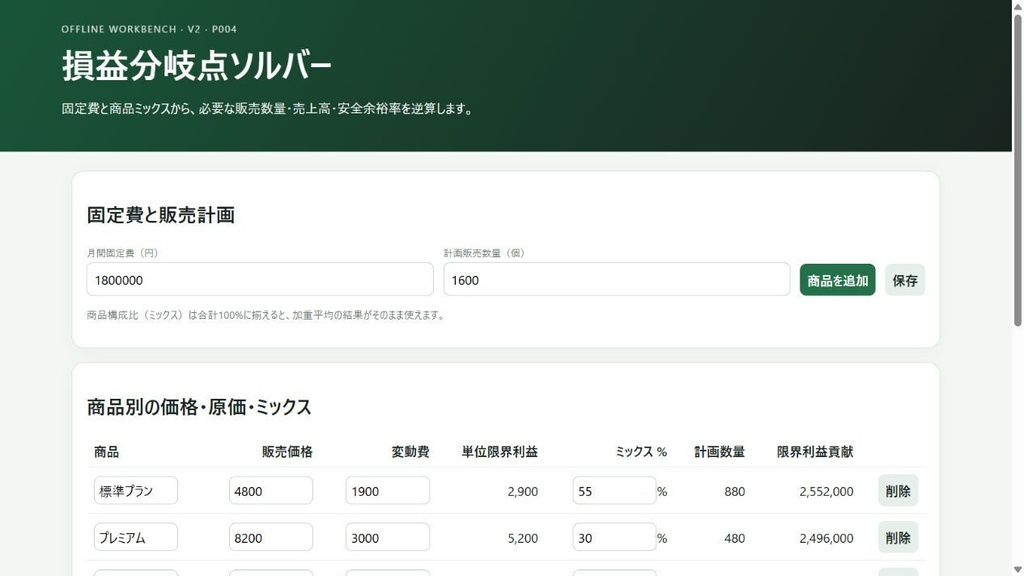The height and width of the screenshot is (576, 1024).
Task: Click the header subtitle starting 固定費と商品ミックスから
Action: click(268, 109)
